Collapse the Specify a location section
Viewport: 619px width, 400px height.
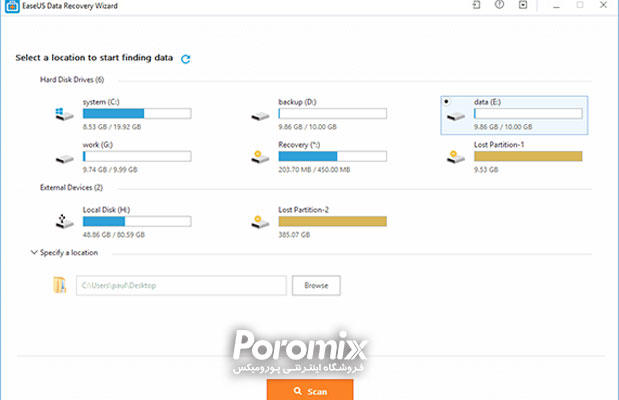point(33,253)
